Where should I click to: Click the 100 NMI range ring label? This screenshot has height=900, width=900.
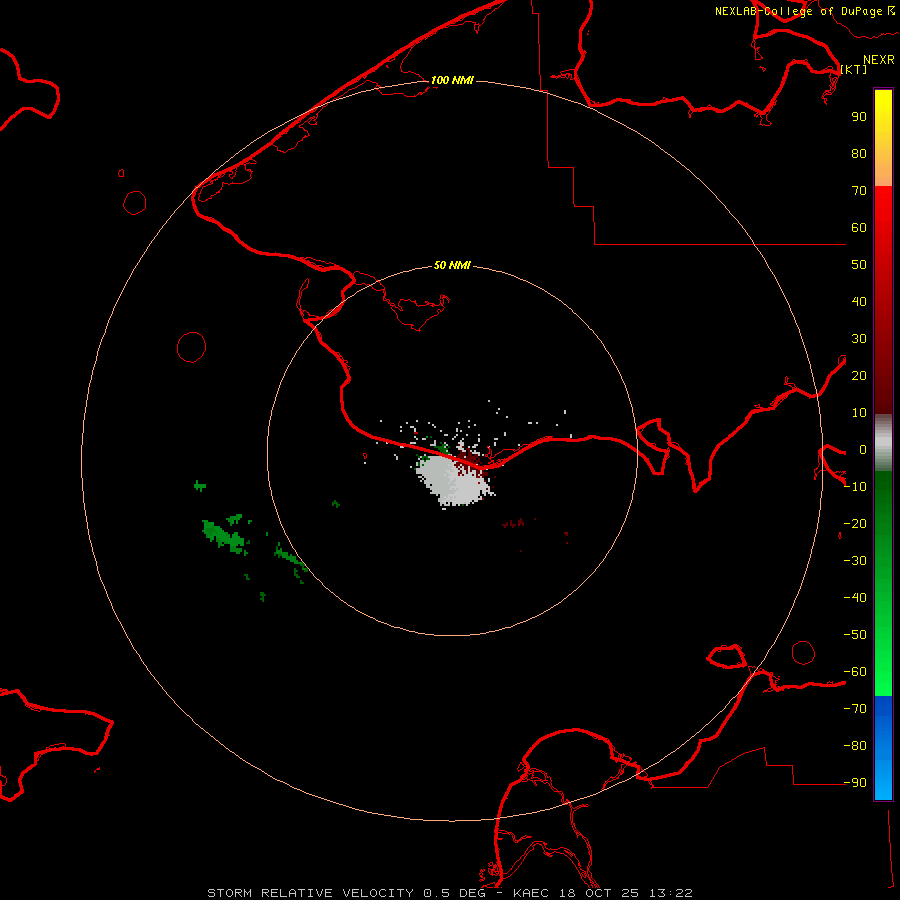point(452,80)
